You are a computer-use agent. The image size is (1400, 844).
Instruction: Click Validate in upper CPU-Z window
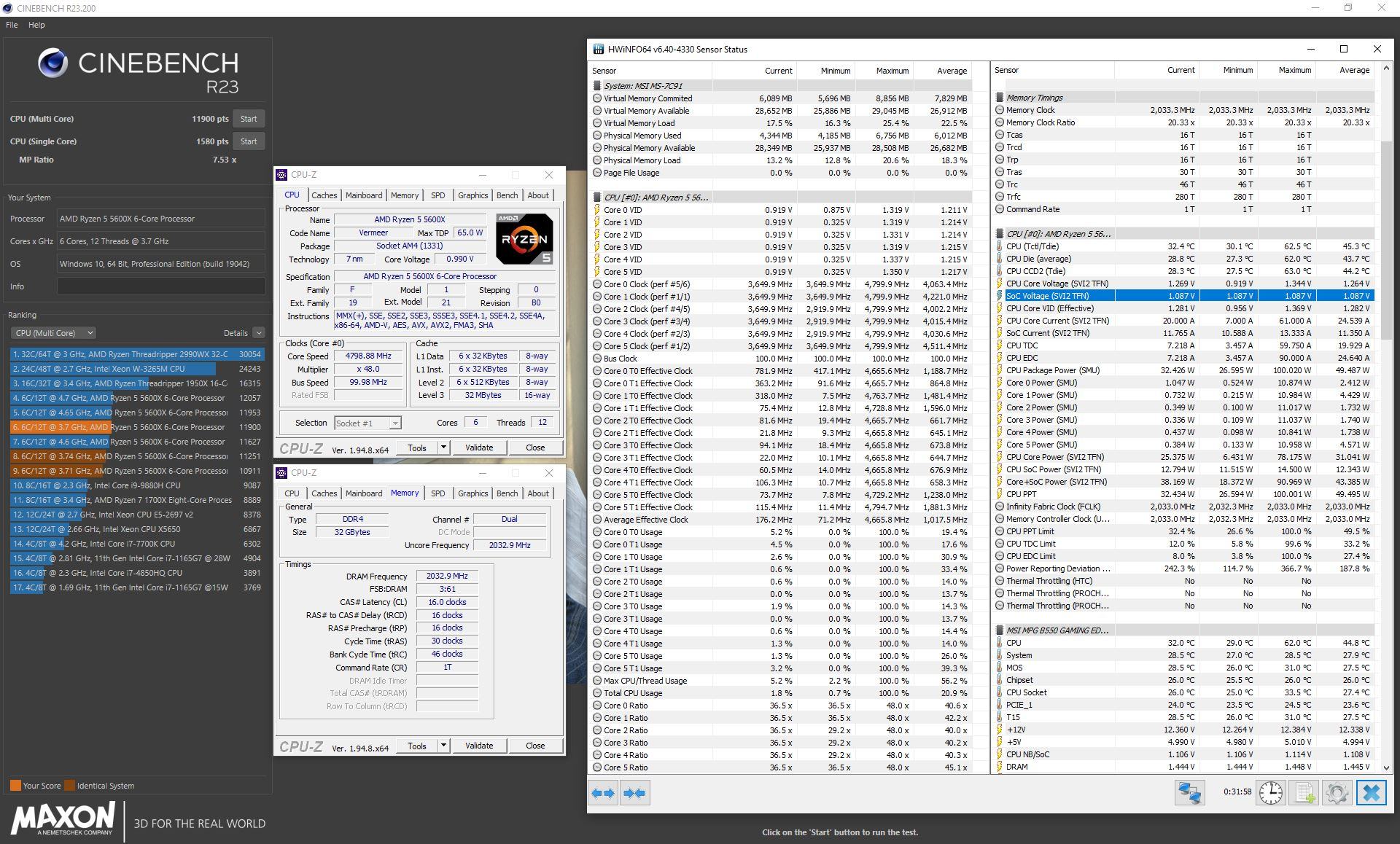pyautogui.click(x=479, y=448)
